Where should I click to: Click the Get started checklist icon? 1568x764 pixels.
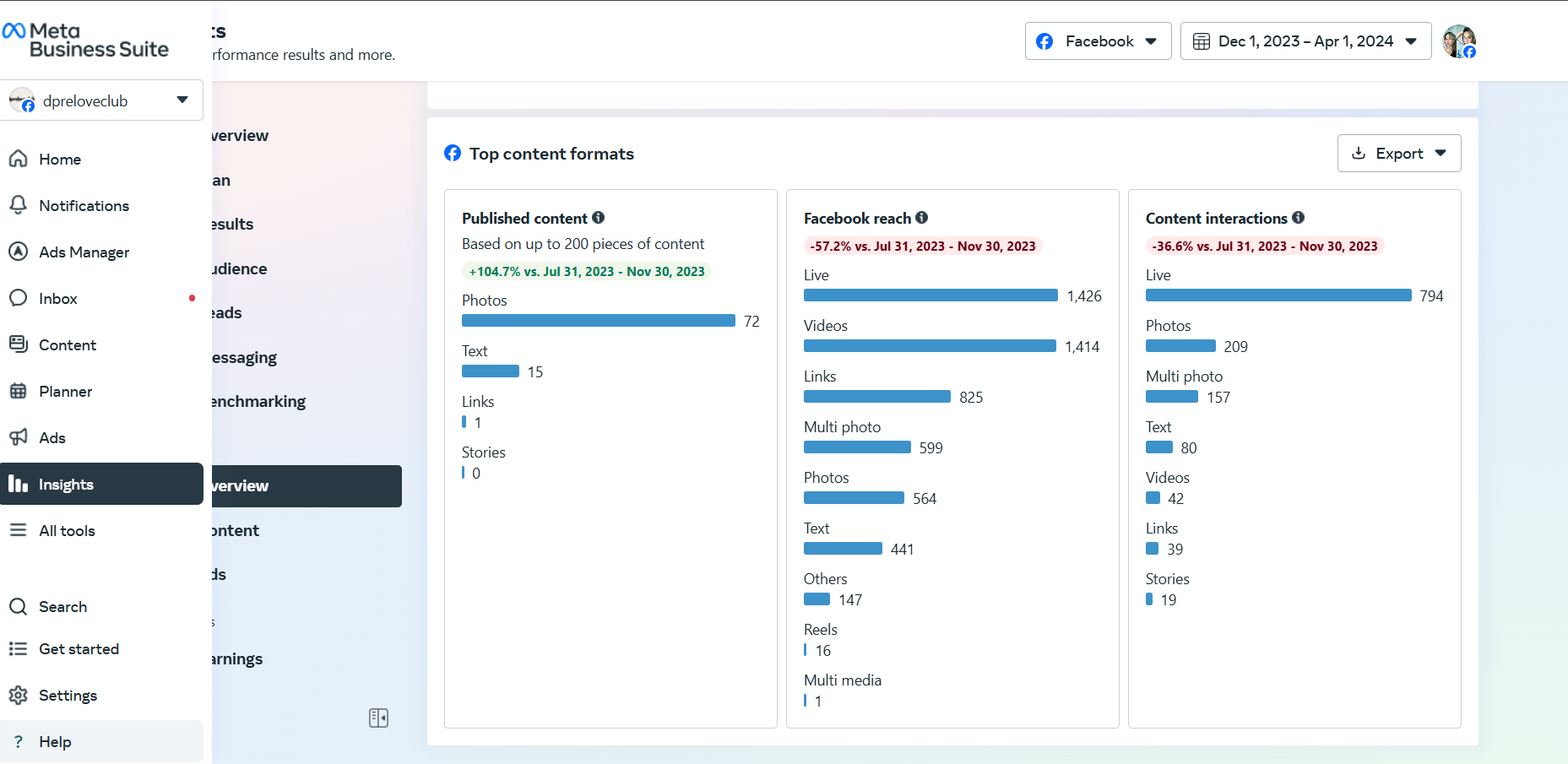point(18,648)
